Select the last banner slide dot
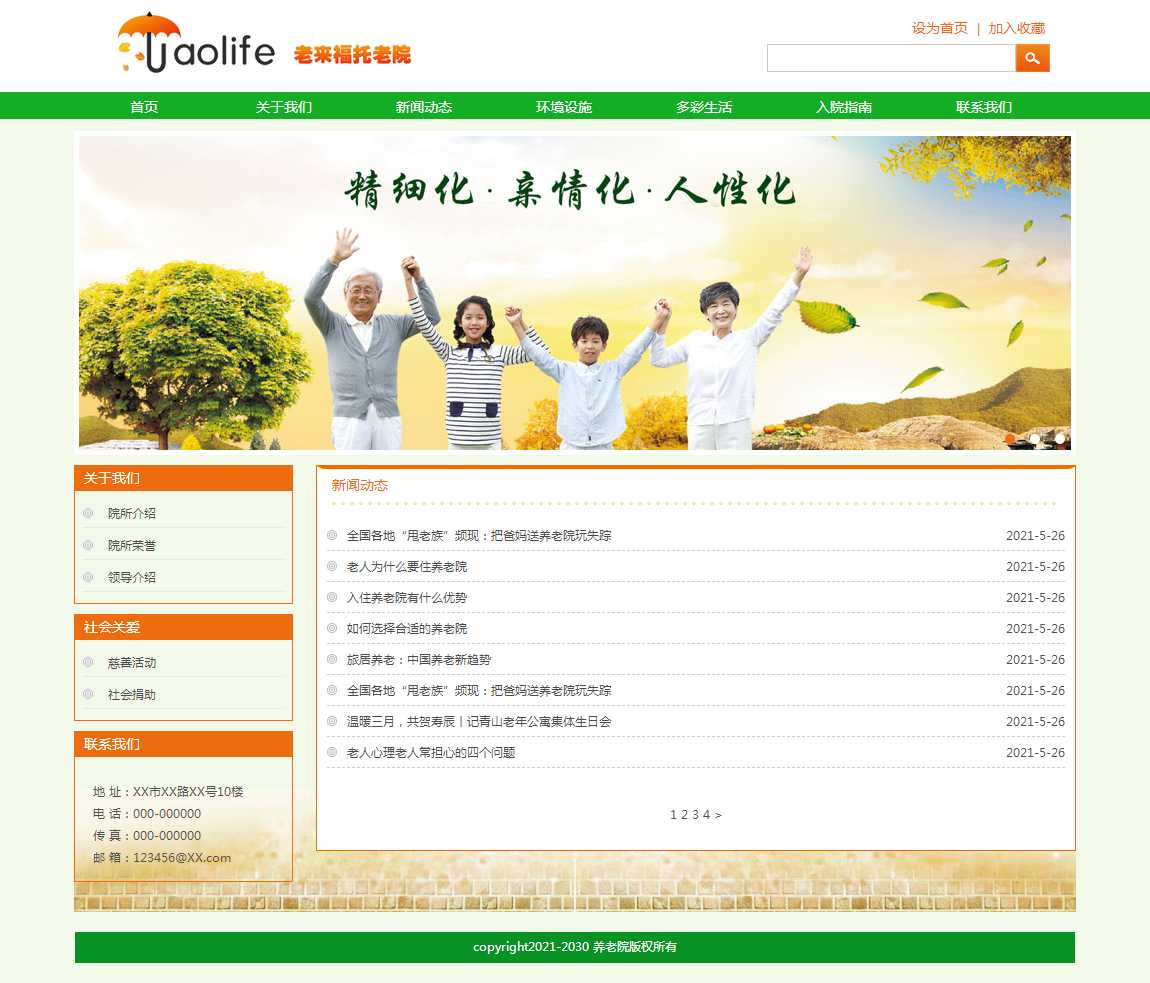Image resolution: width=1150 pixels, height=983 pixels. tap(1060, 439)
